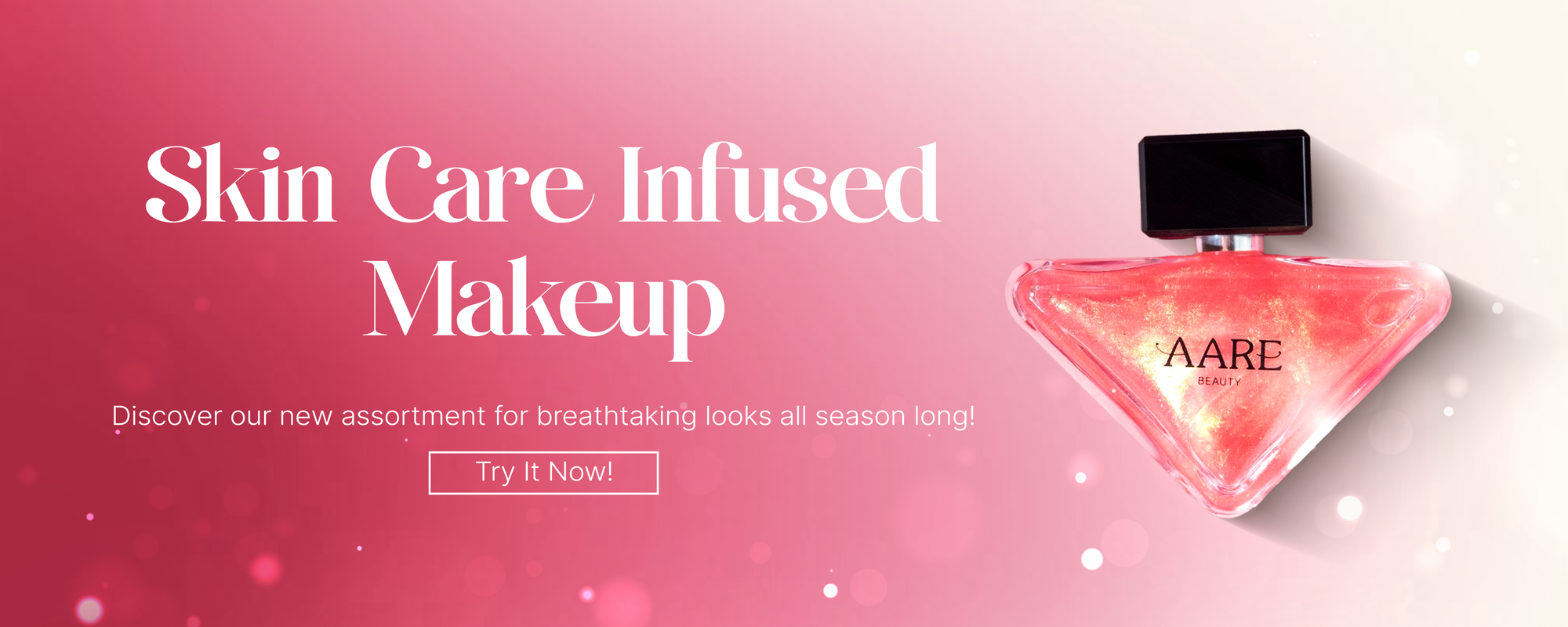1568x627 pixels.
Task: Select the BEAUTY text under AARE
Action: pos(1219,381)
